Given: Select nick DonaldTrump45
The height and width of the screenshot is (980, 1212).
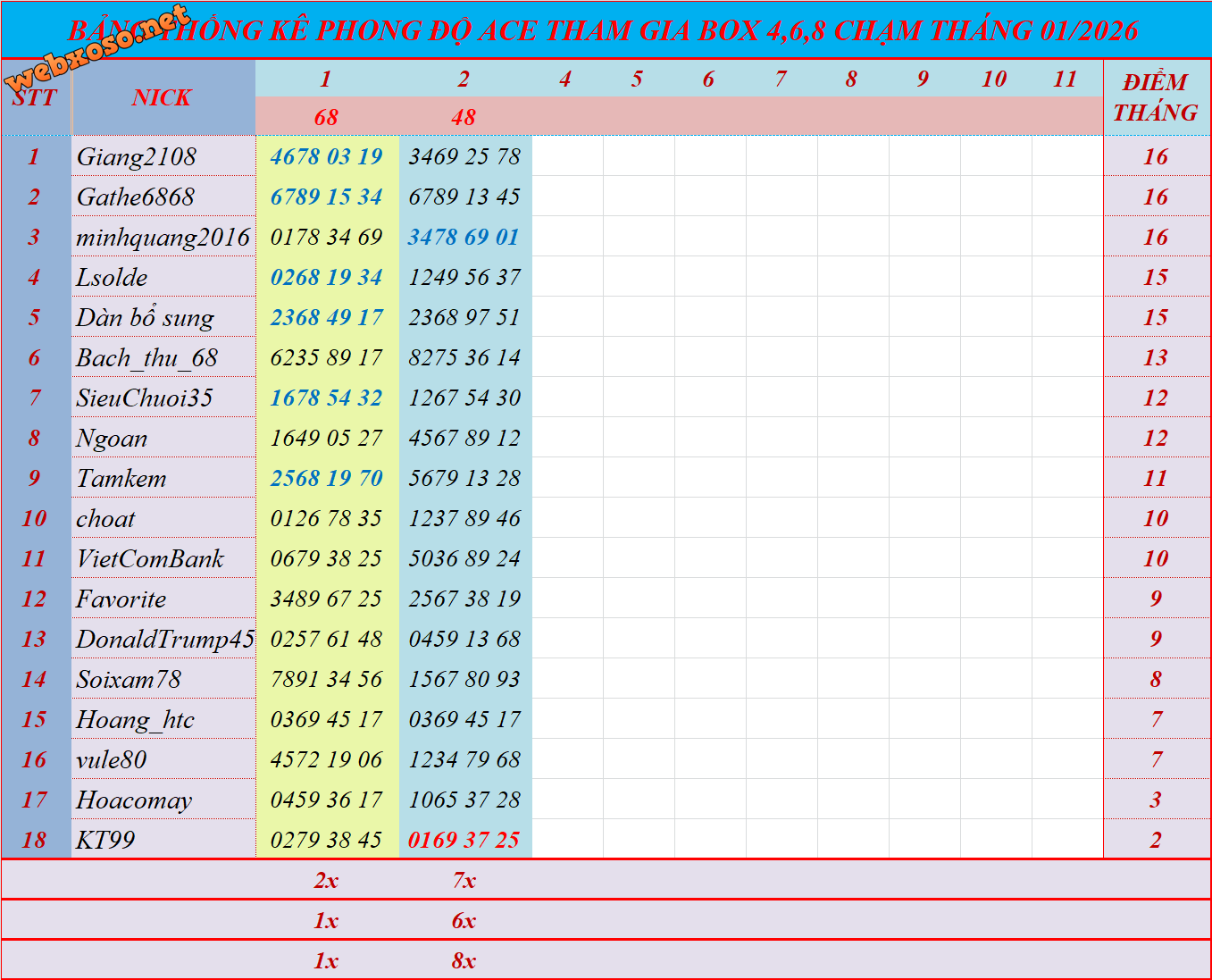Looking at the screenshot, I should pyautogui.click(x=165, y=639).
